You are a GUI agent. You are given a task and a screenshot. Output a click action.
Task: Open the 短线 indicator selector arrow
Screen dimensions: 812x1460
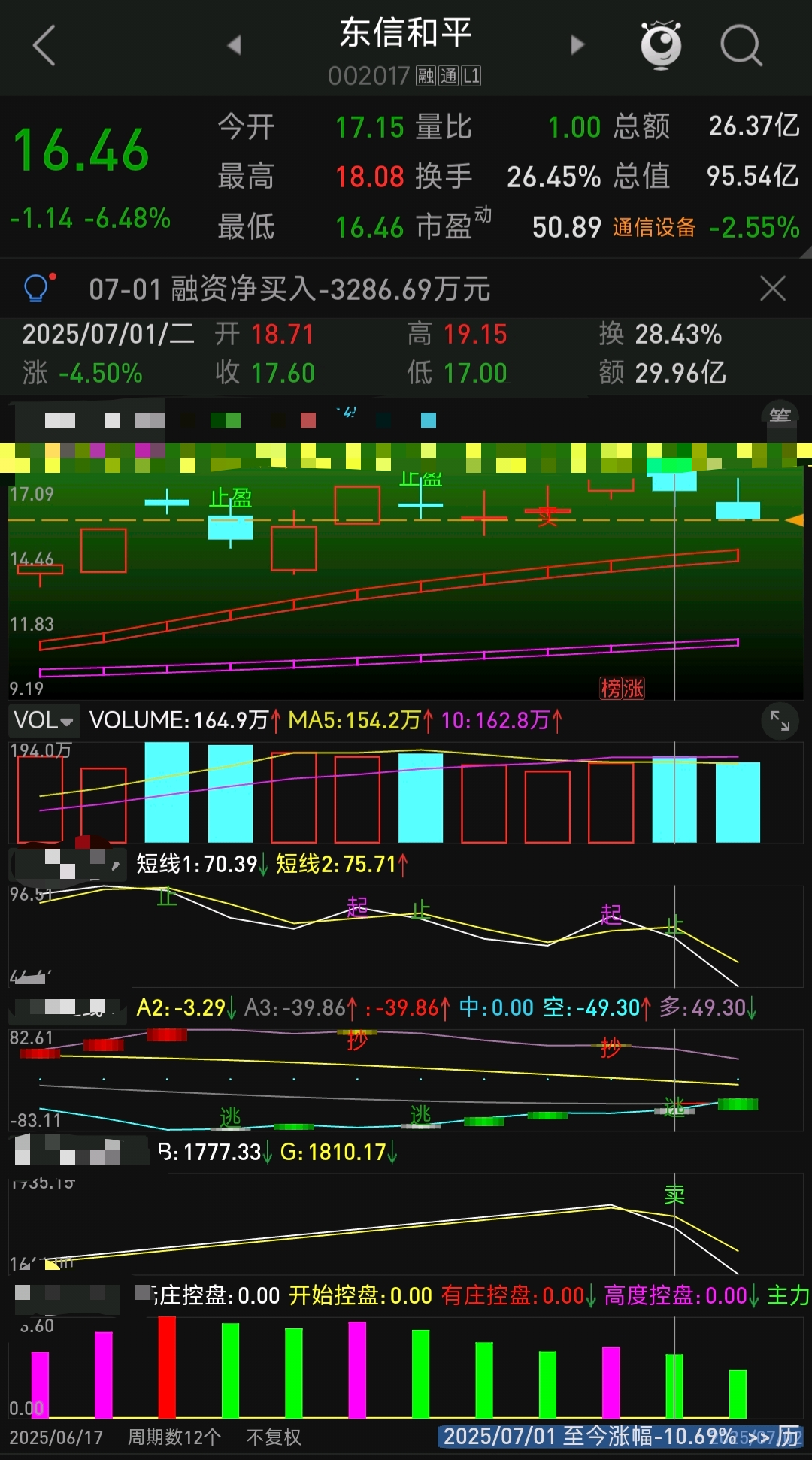point(116,866)
